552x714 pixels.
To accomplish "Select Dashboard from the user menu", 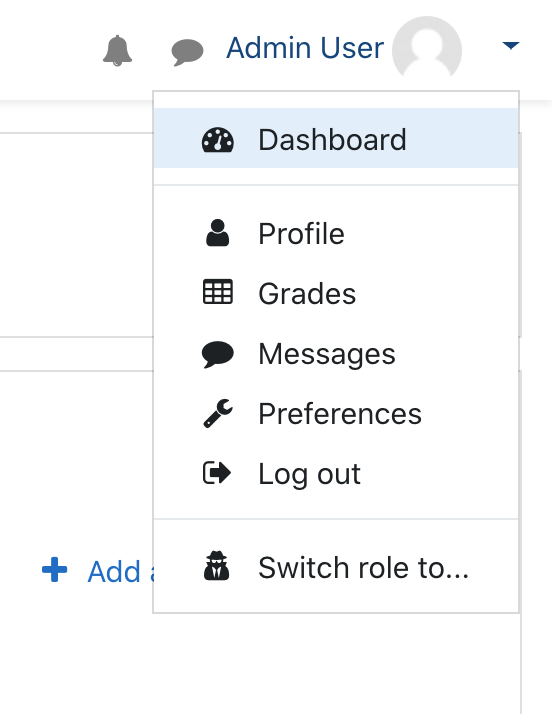I will point(336,138).
